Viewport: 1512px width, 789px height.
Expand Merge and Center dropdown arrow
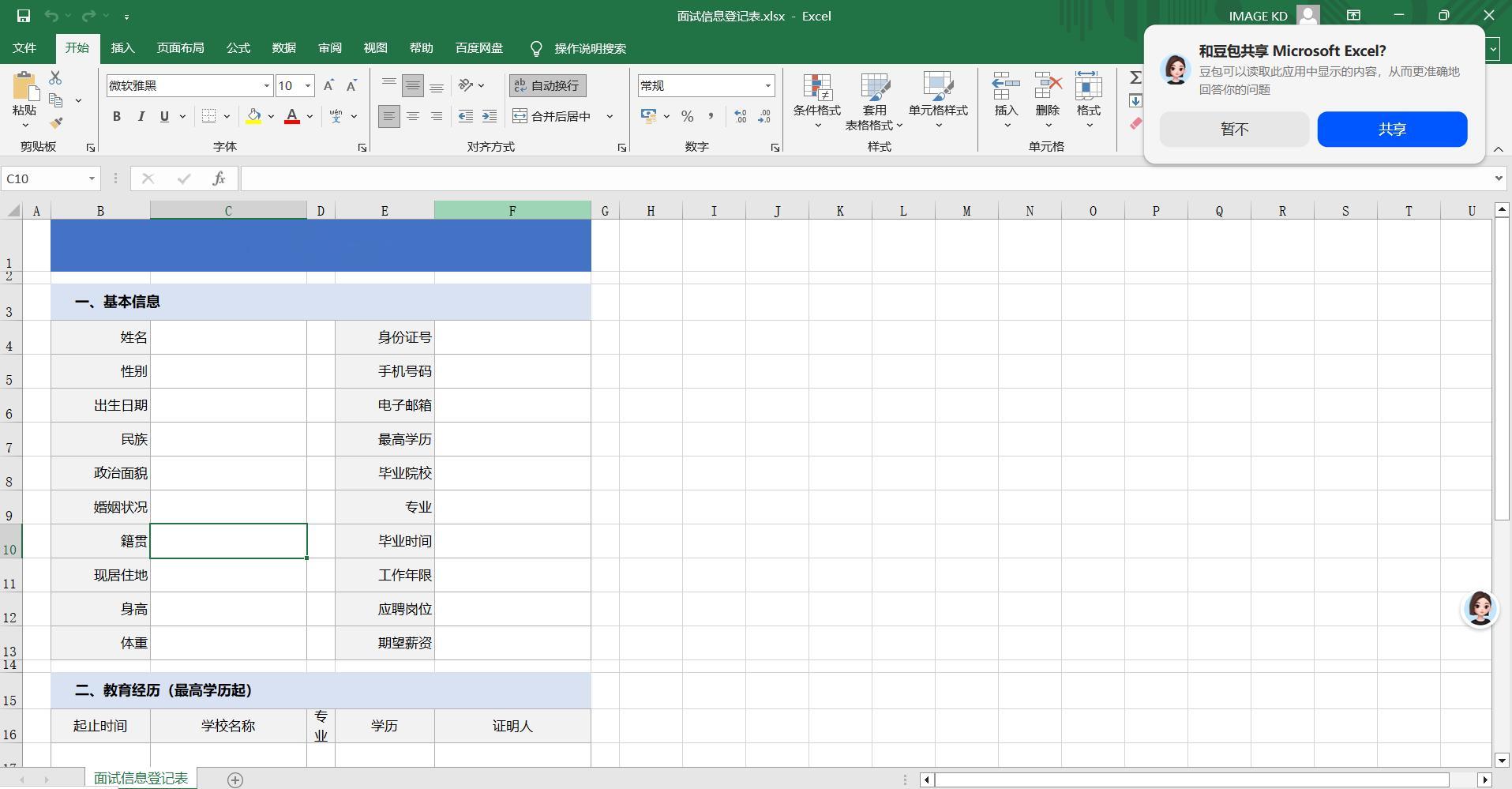610,116
